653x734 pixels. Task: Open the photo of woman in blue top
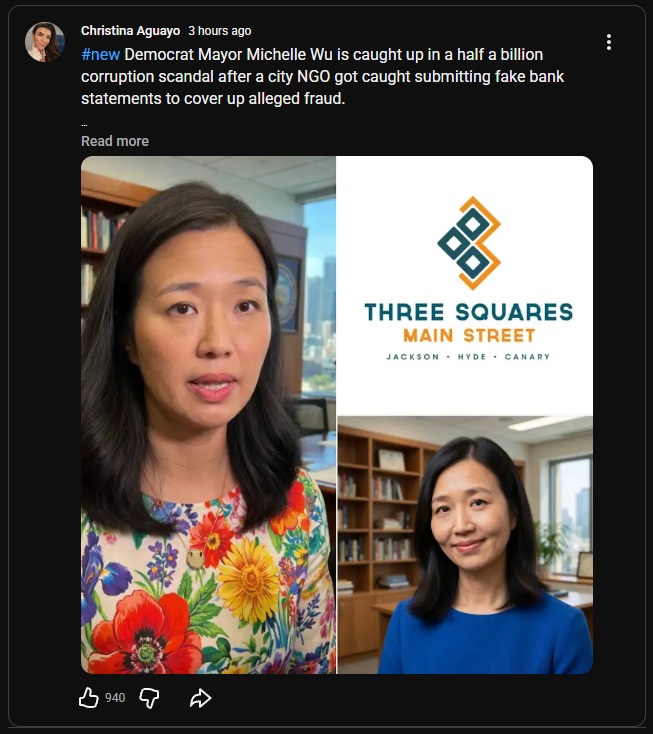coord(465,545)
